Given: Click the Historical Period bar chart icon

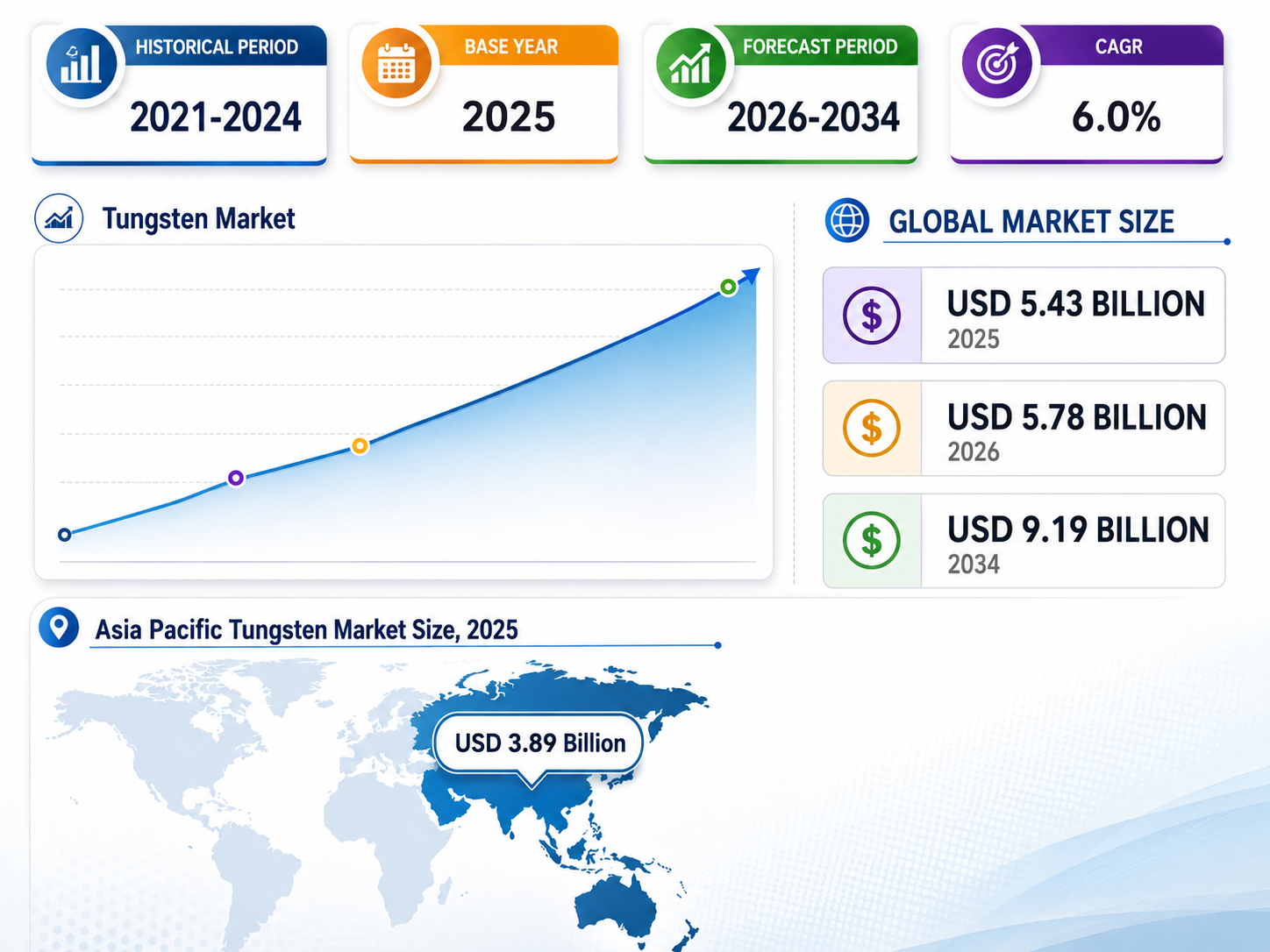Looking at the screenshot, I should (x=81, y=65).
